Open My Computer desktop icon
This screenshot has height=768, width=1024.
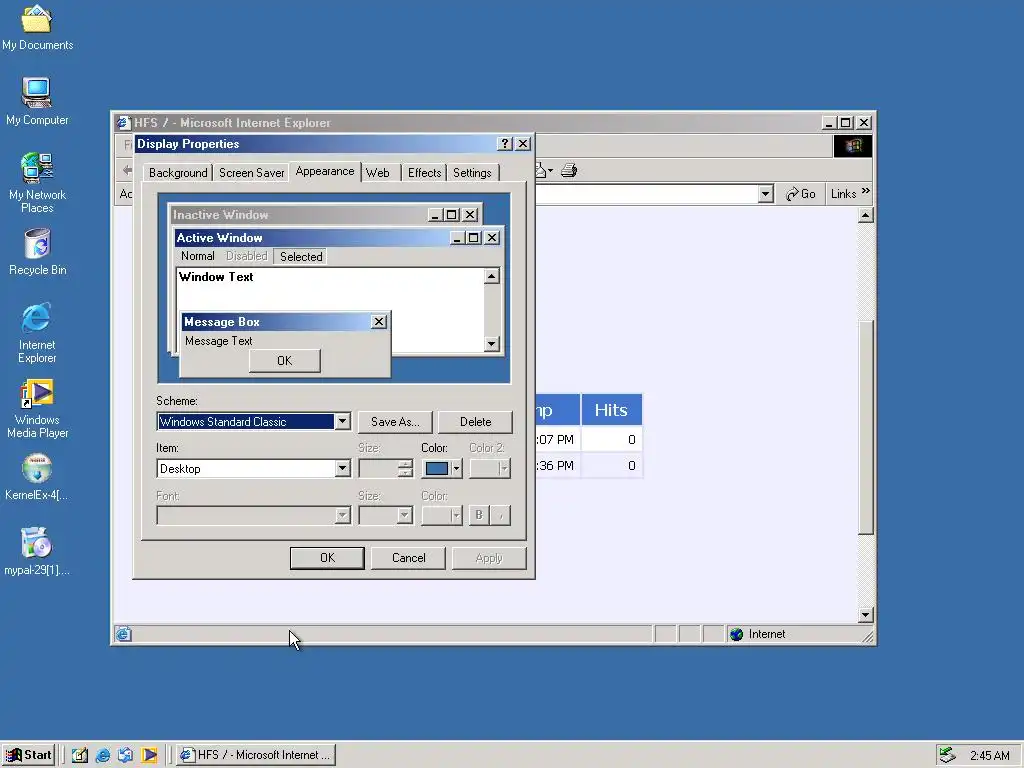(x=37, y=101)
